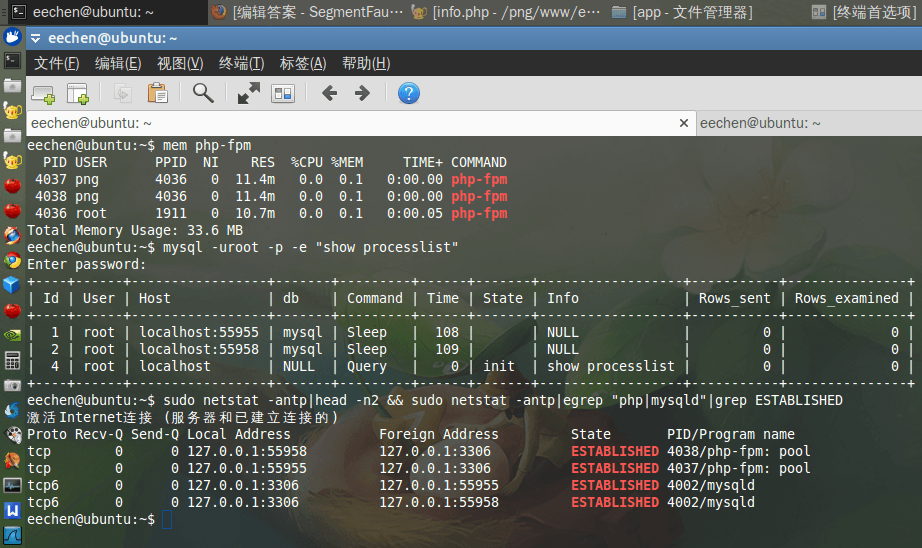Screen dimensions: 922x548
Task: Open the system monitor dock icon
Action: (12, 485)
